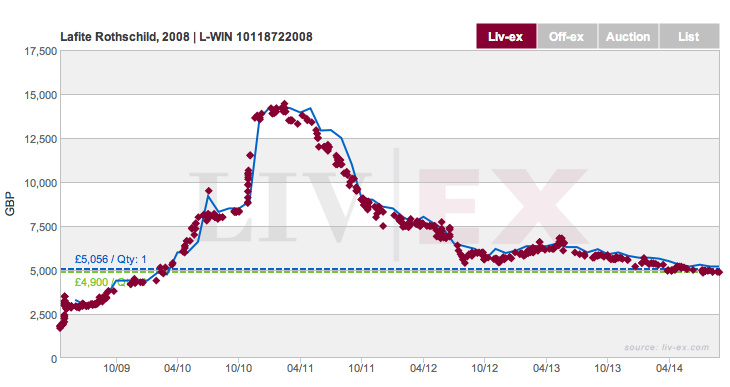Click the 17,500 y-axis value
This screenshot has width=730, height=387.
41,51
